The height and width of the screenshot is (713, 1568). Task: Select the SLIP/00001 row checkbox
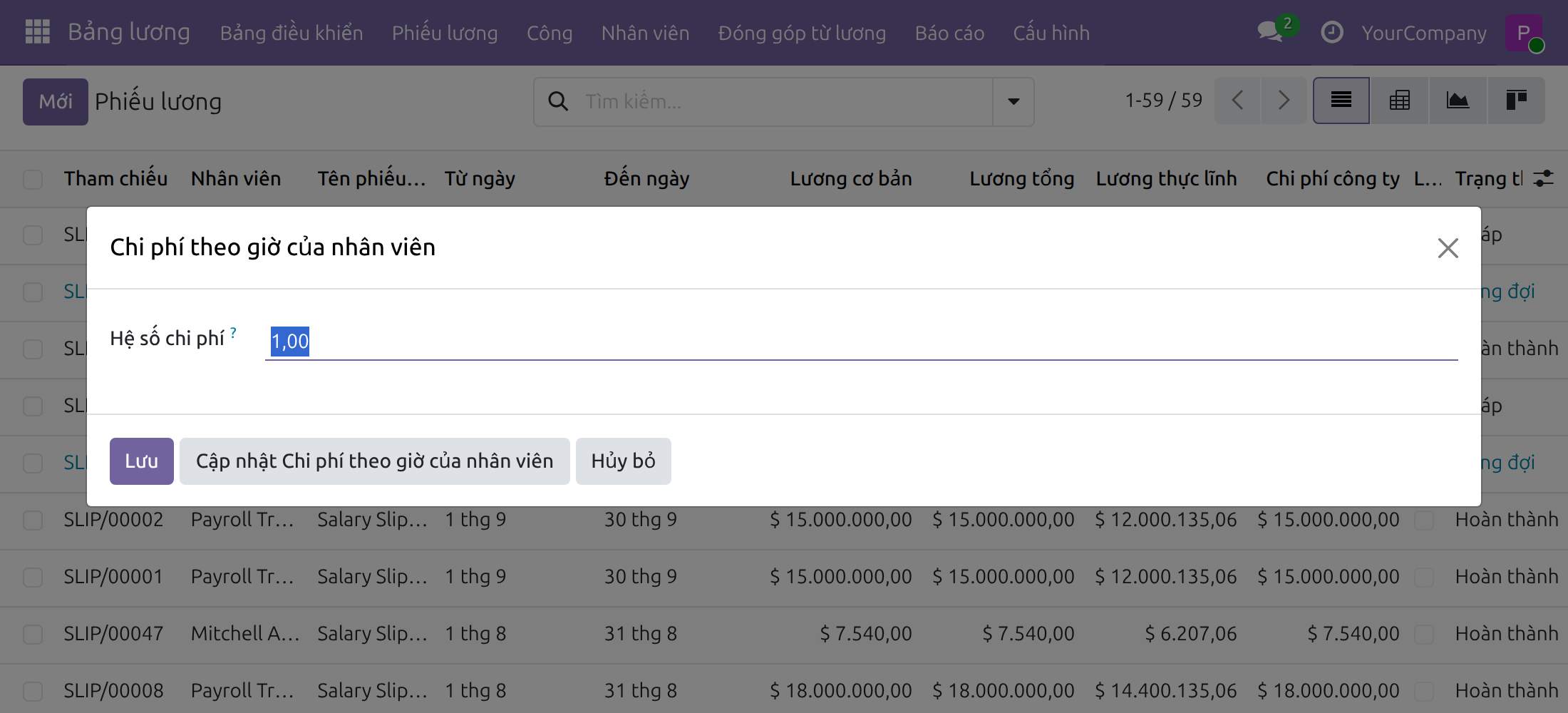point(33,577)
